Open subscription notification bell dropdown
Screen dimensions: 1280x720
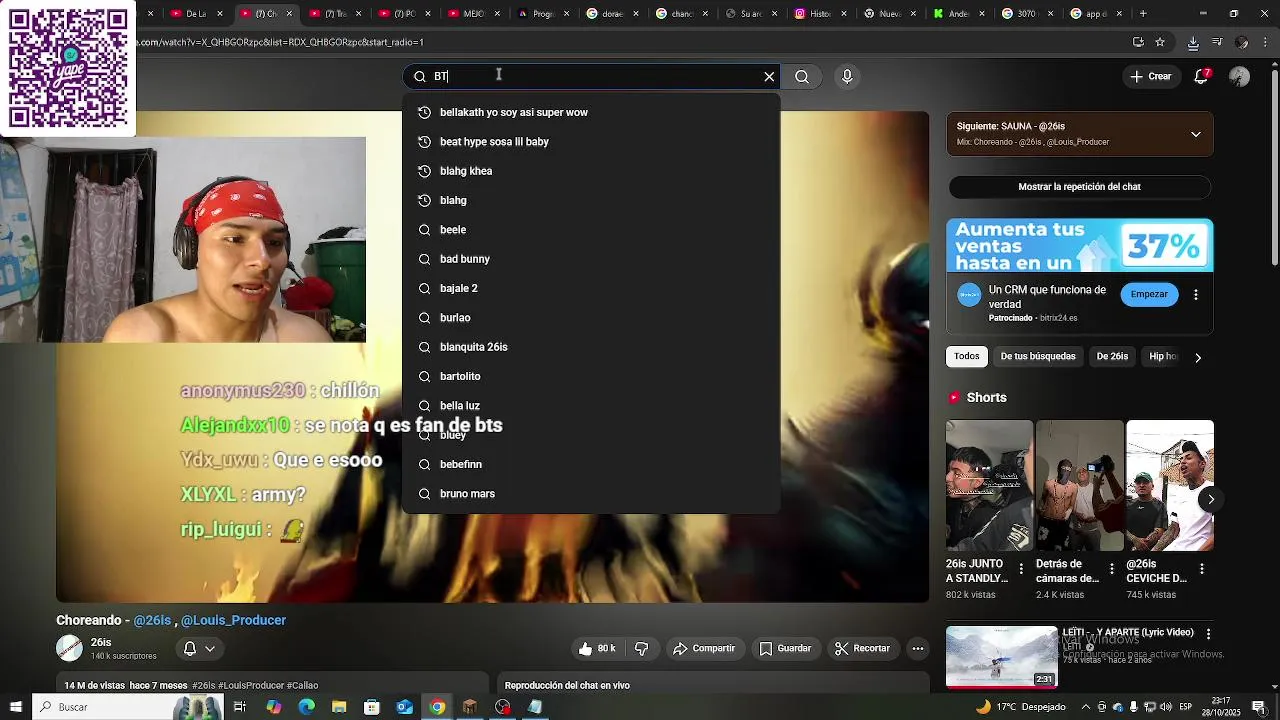(x=199, y=649)
